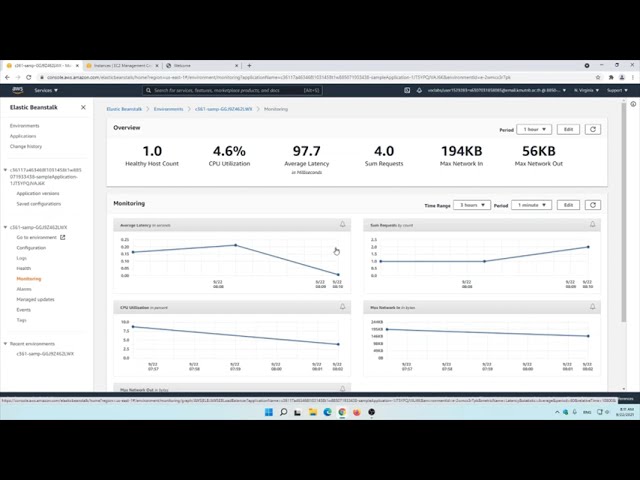This screenshot has height=480, width=640.
Task: Collapse the Recent environments section
Action: tap(5, 344)
